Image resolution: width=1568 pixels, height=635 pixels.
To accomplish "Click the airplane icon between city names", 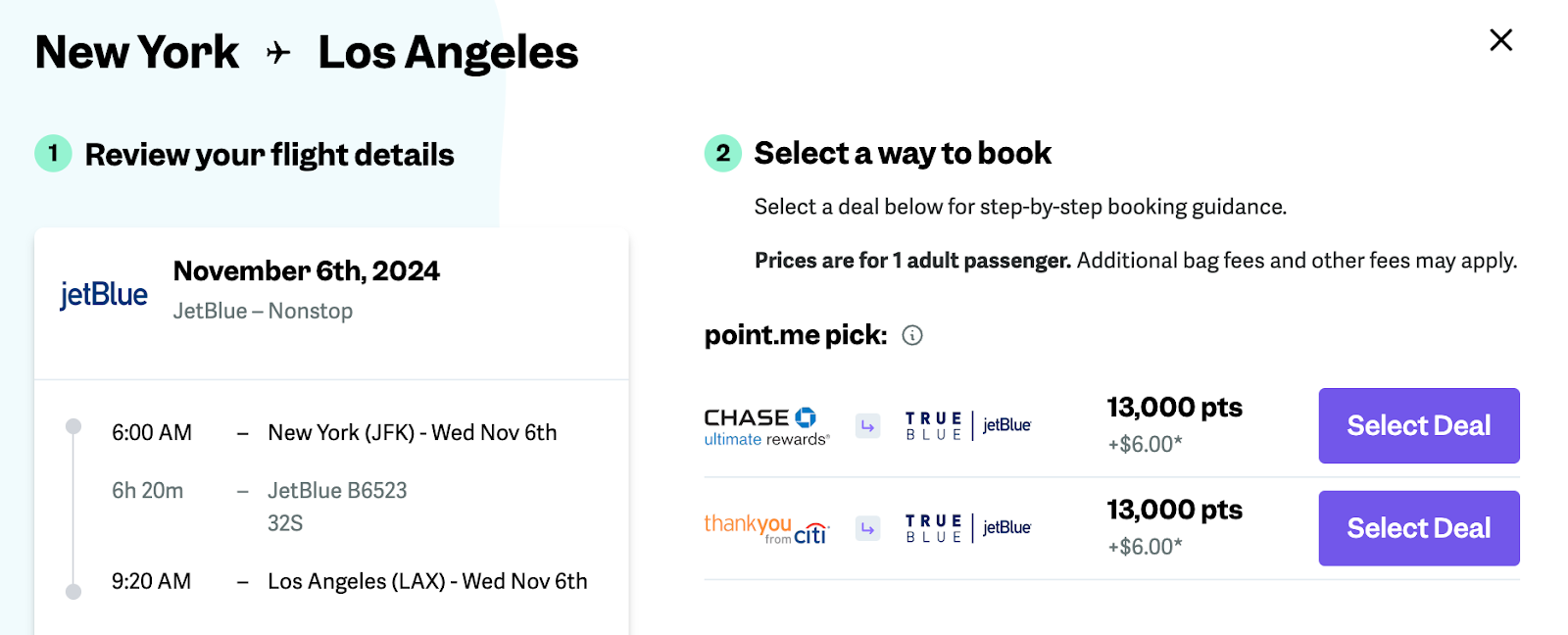I will (278, 53).
